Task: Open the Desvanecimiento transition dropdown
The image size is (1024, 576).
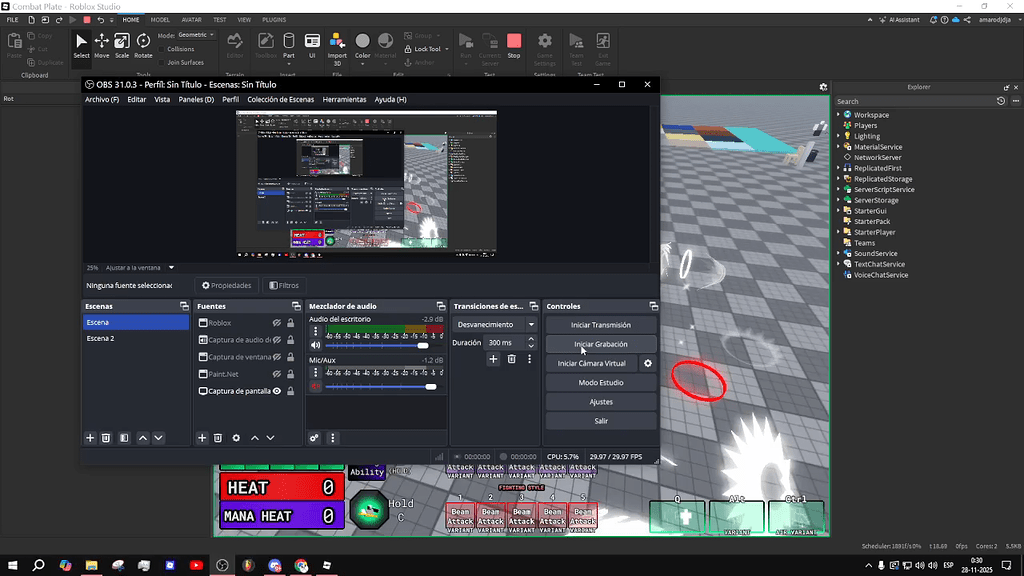Action: point(493,324)
